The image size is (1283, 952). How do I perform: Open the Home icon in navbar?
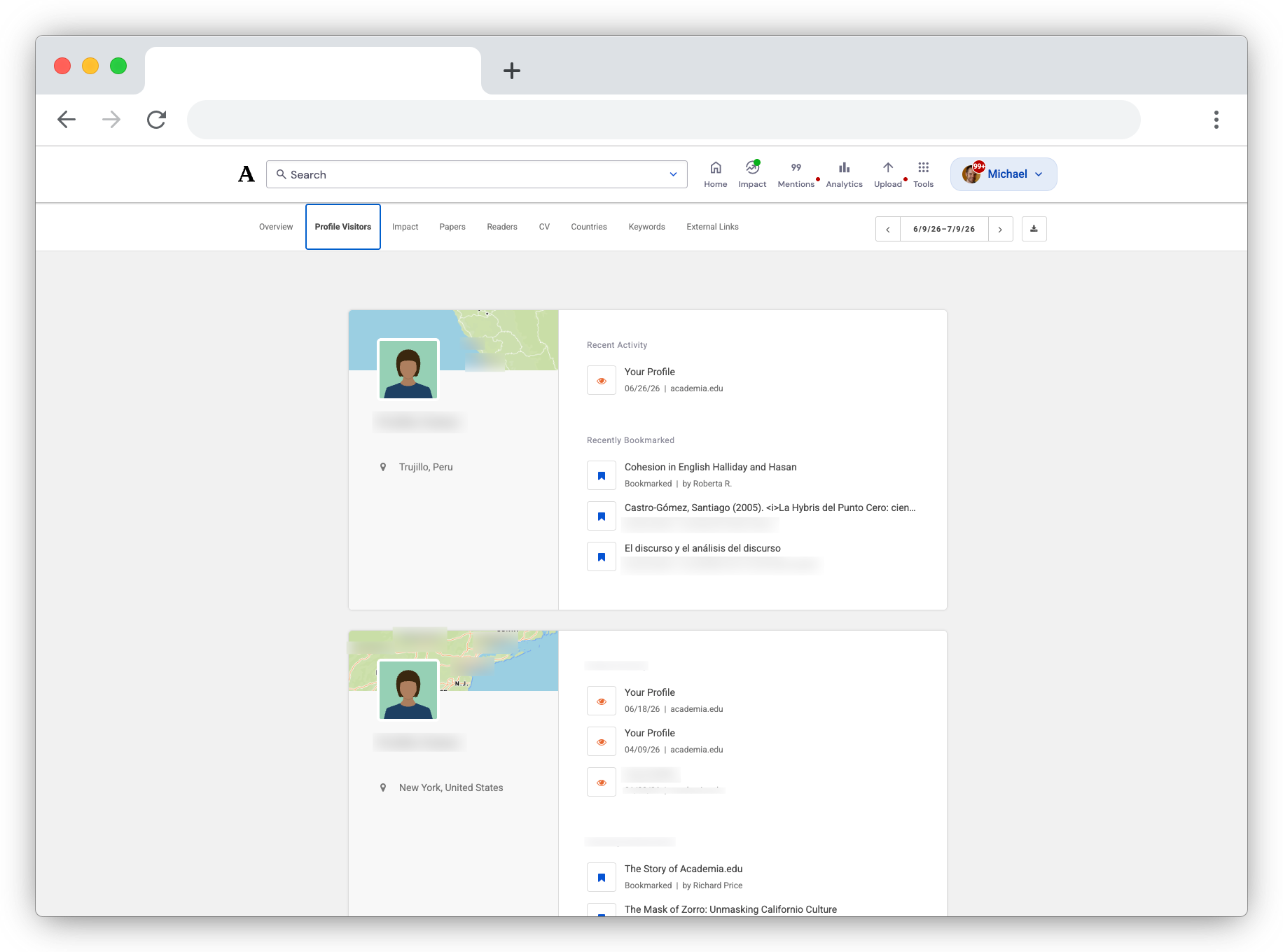tap(715, 168)
